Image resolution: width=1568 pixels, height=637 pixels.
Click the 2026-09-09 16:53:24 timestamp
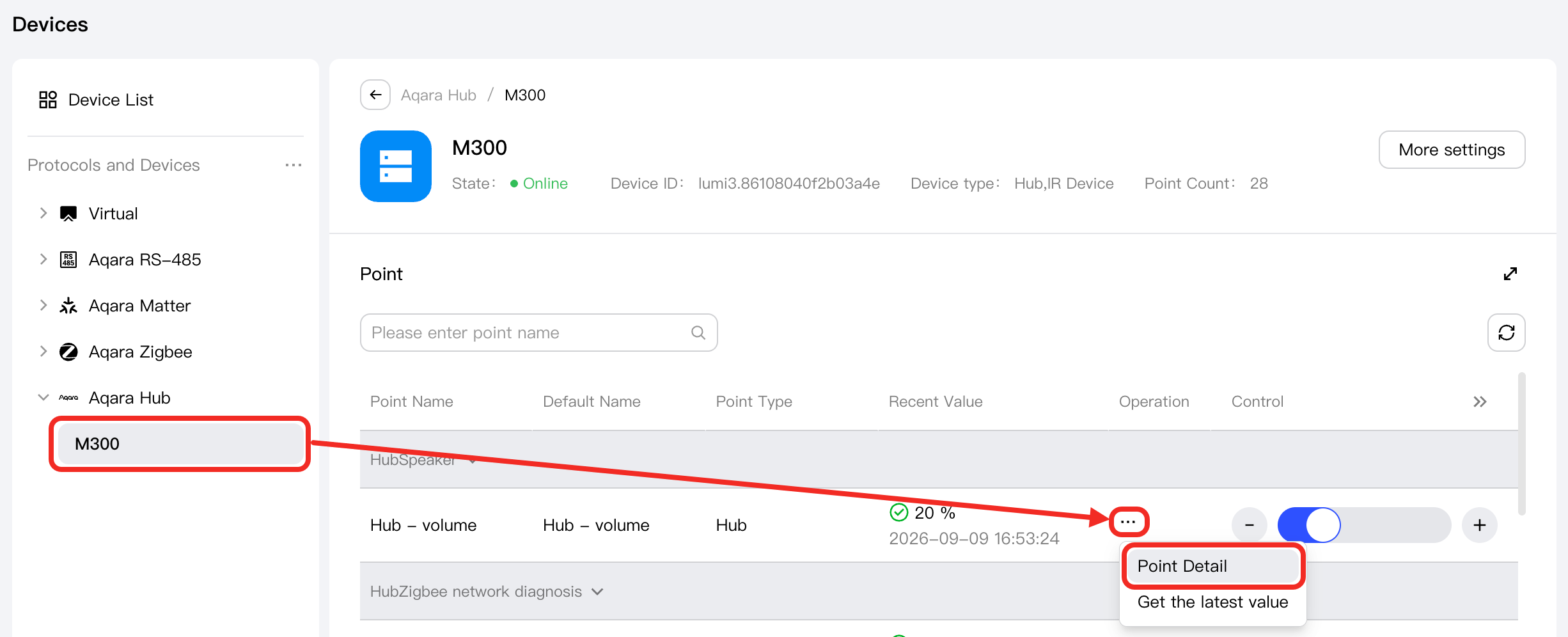coord(974,539)
